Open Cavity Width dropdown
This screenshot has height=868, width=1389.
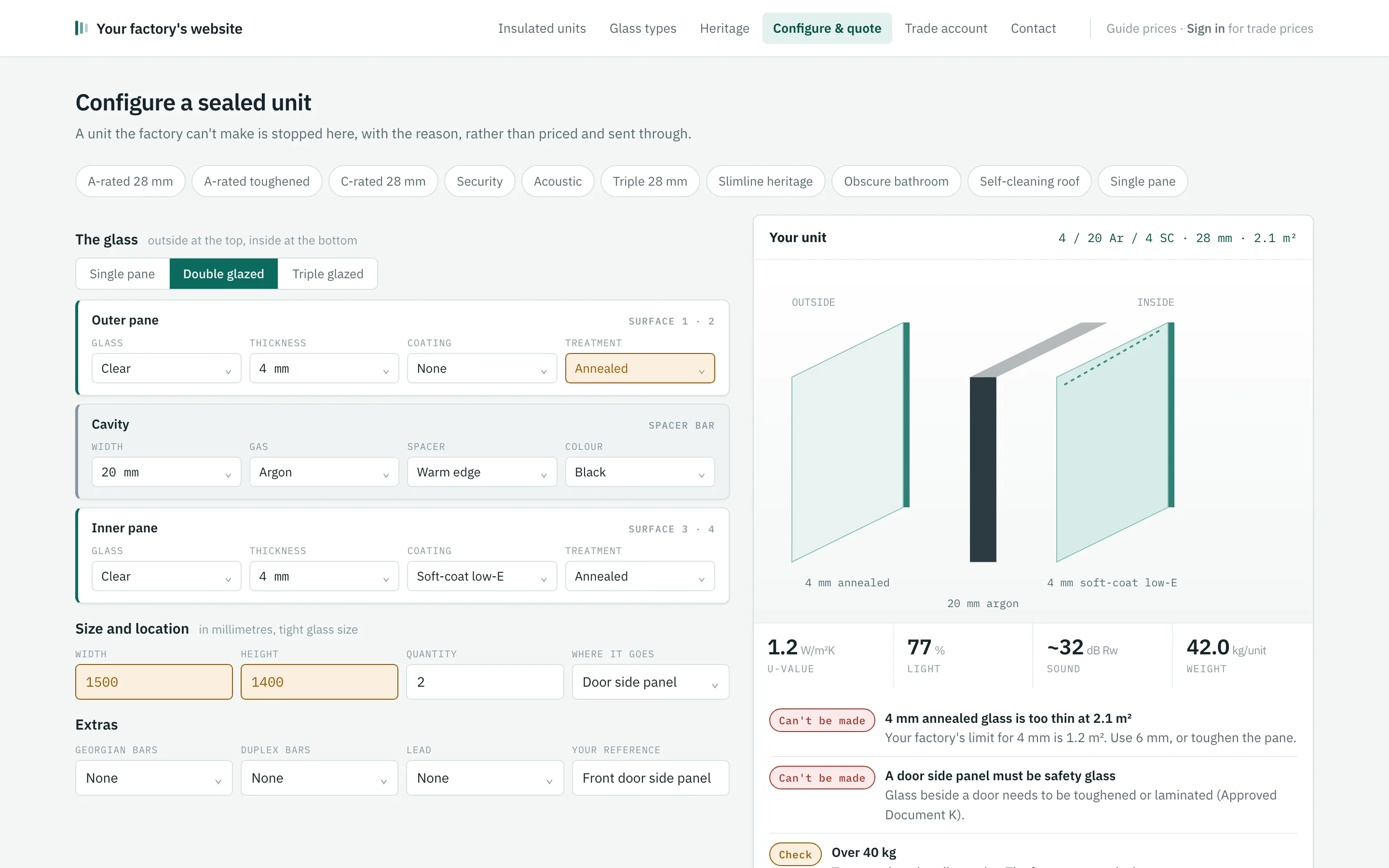click(x=166, y=472)
